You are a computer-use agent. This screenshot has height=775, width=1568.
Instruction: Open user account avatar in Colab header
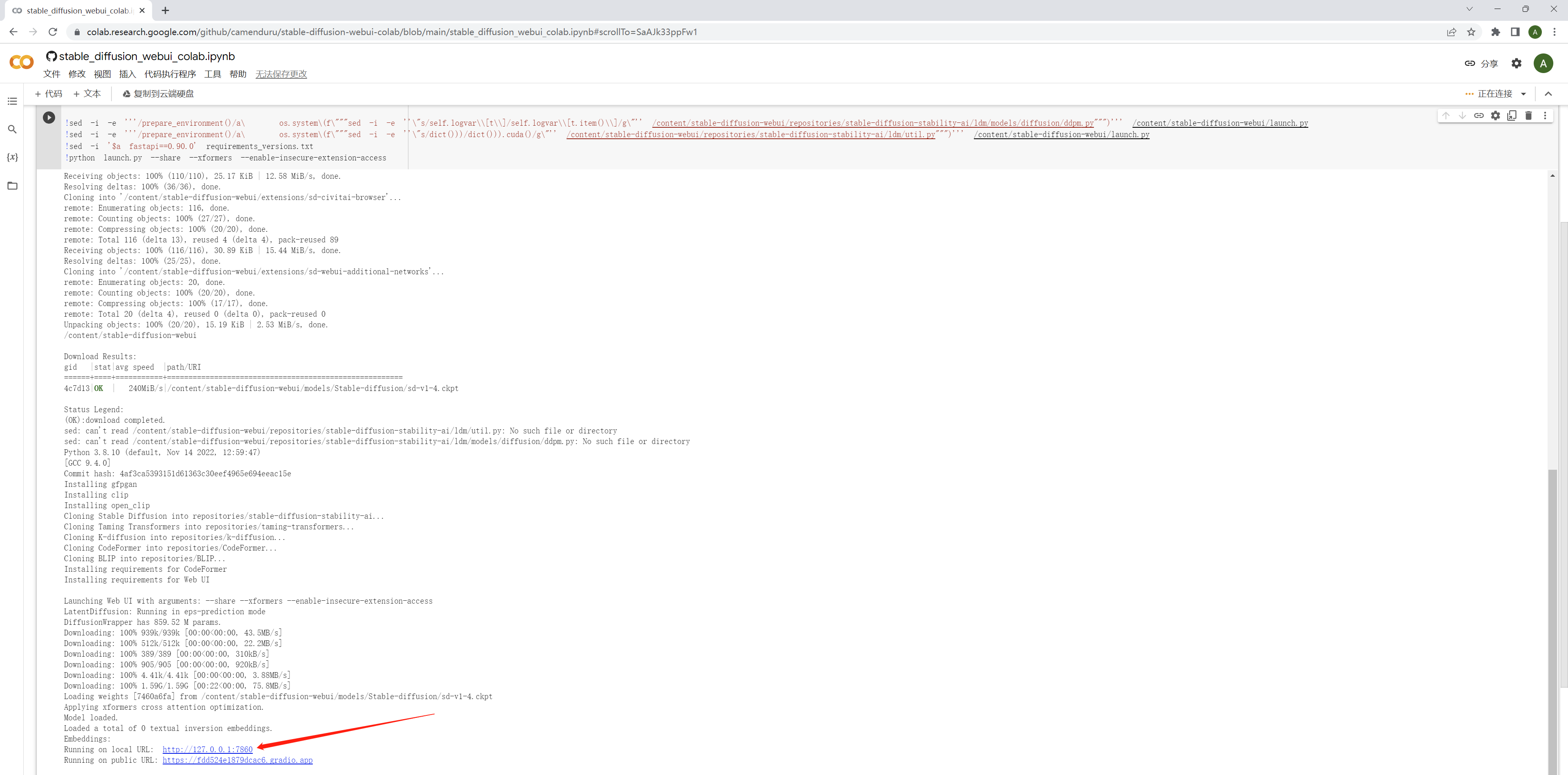tap(1543, 63)
